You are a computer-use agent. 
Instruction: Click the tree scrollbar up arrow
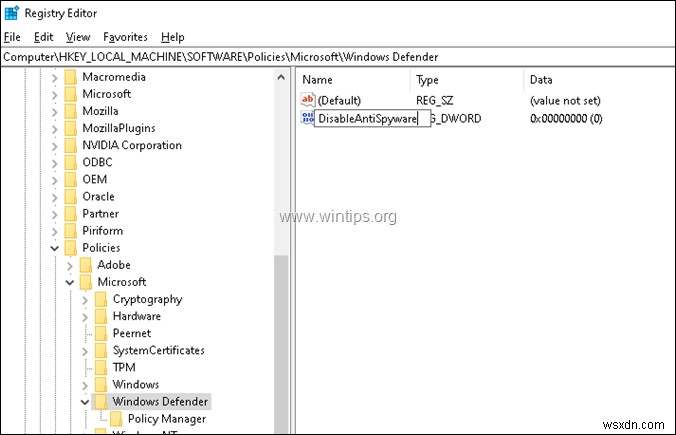[x=281, y=78]
